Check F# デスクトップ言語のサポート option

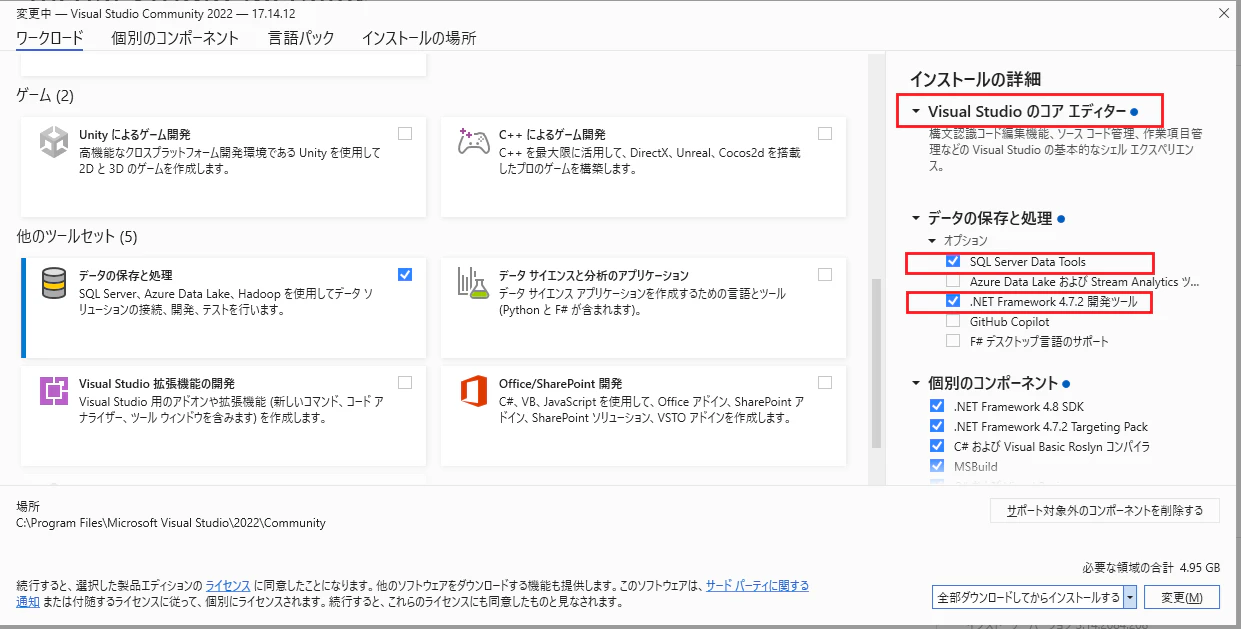pos(953,341)
